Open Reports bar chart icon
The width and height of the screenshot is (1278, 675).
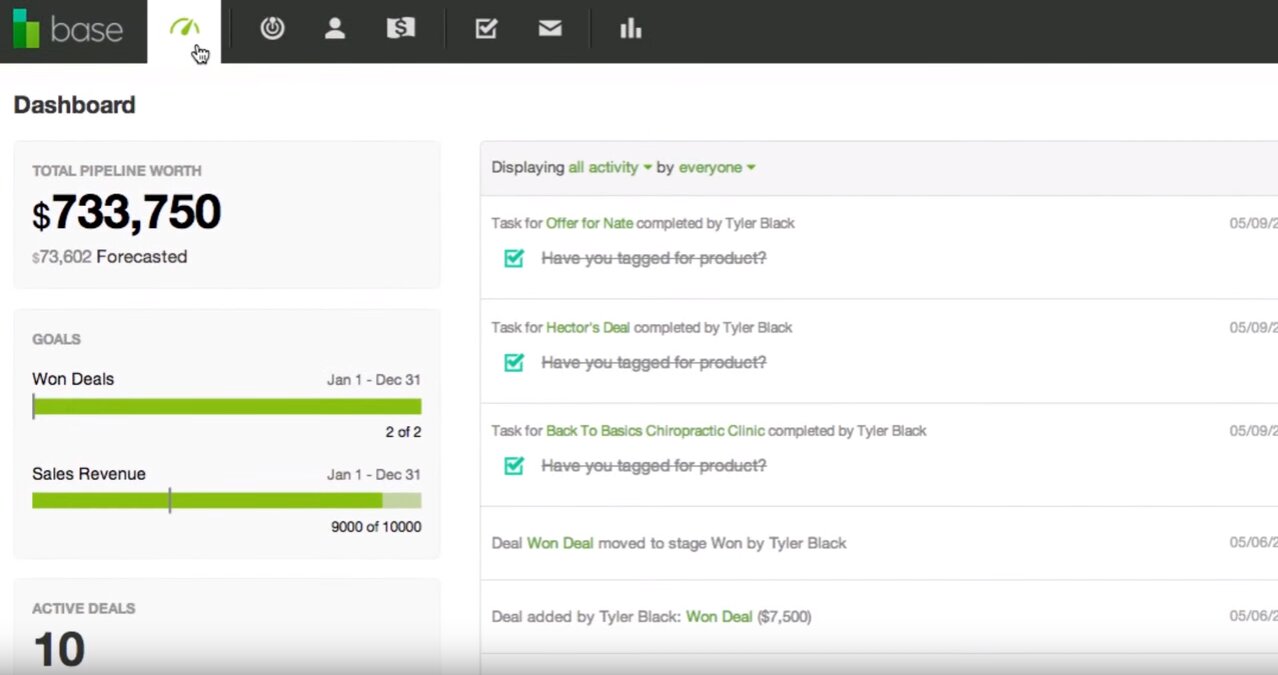[630, 29]
